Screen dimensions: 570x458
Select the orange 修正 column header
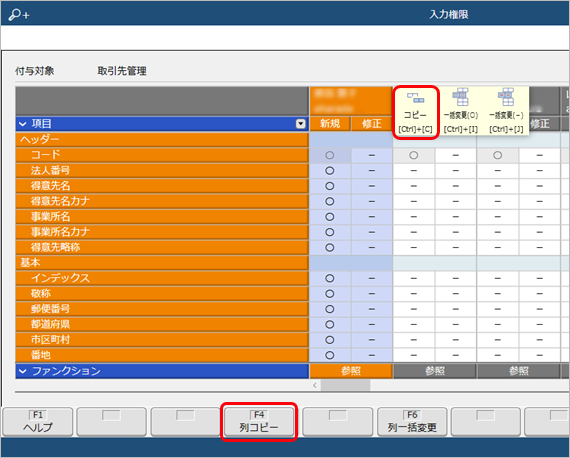click(x=372, y=124)
